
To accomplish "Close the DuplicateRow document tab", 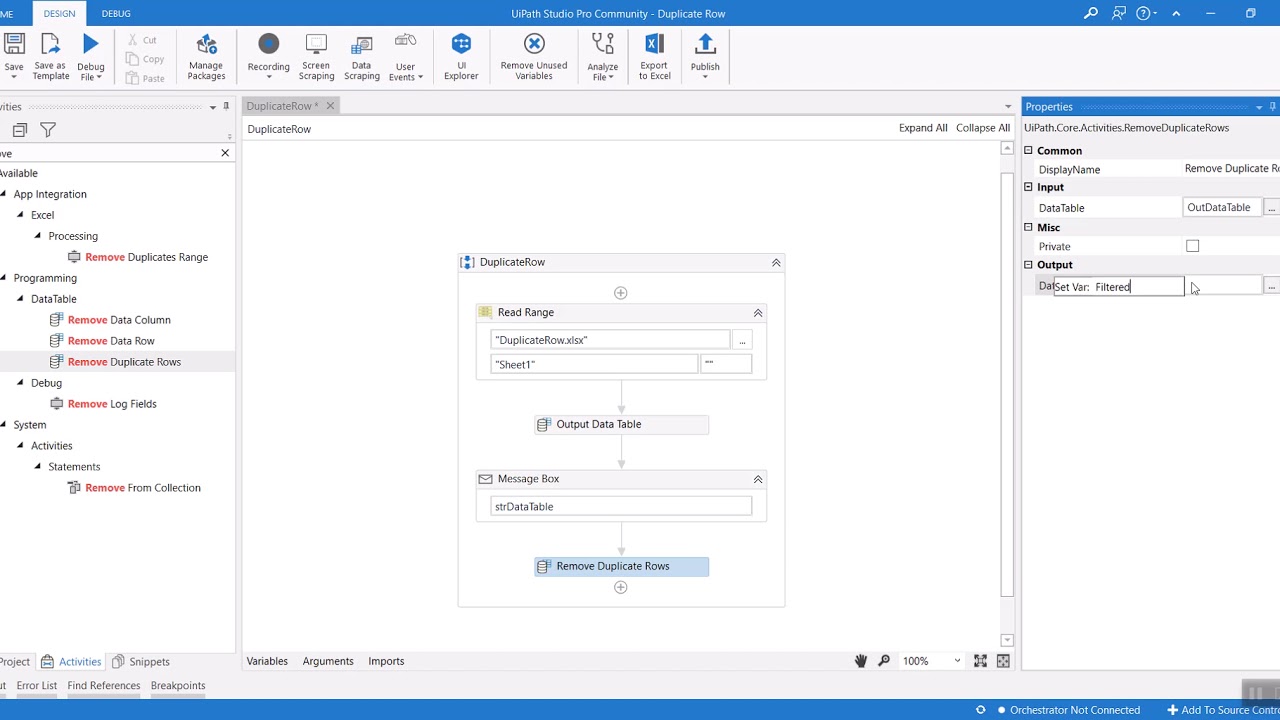I will tap(329, 106).
